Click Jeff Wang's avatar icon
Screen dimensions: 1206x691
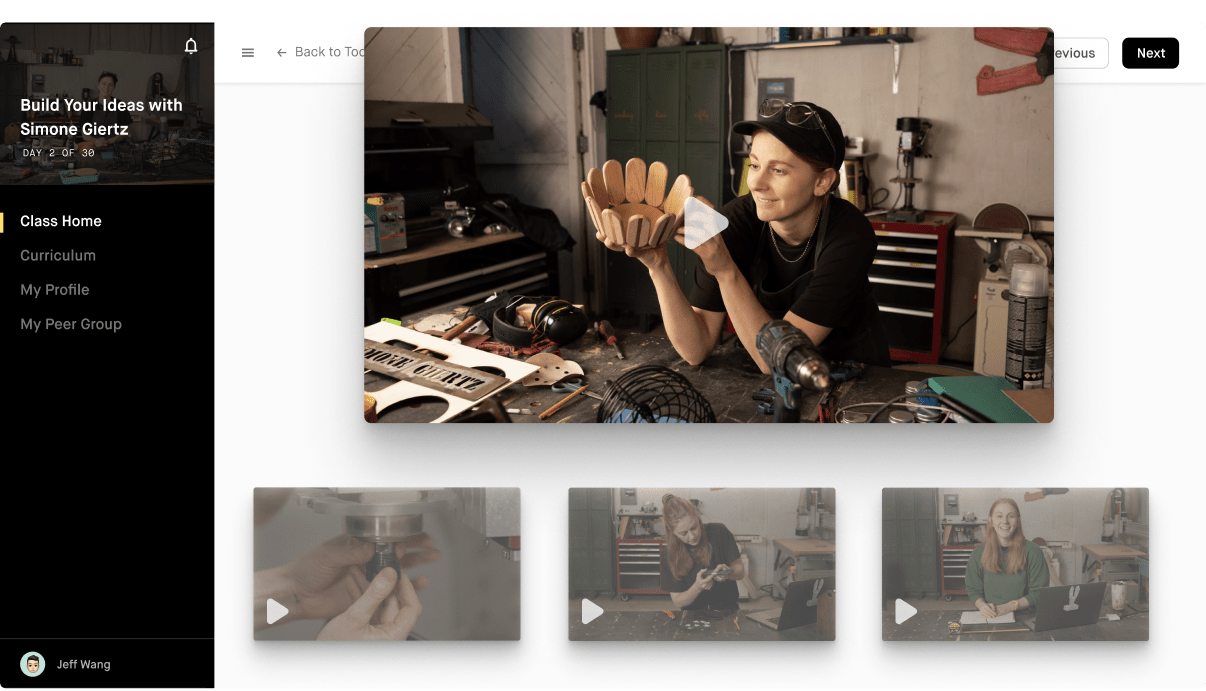(x=33, y=663)
